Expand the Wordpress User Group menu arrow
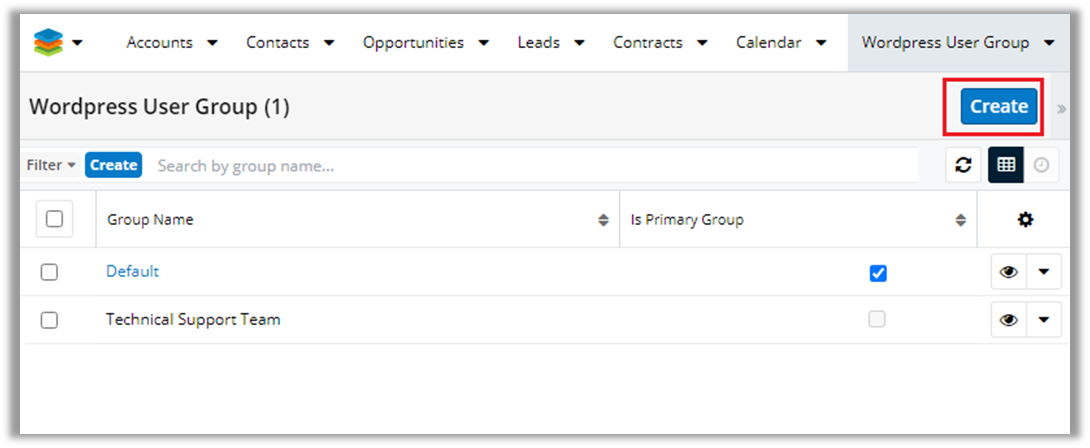The width and height of the screenshot is (1090, 448). 1048,43
